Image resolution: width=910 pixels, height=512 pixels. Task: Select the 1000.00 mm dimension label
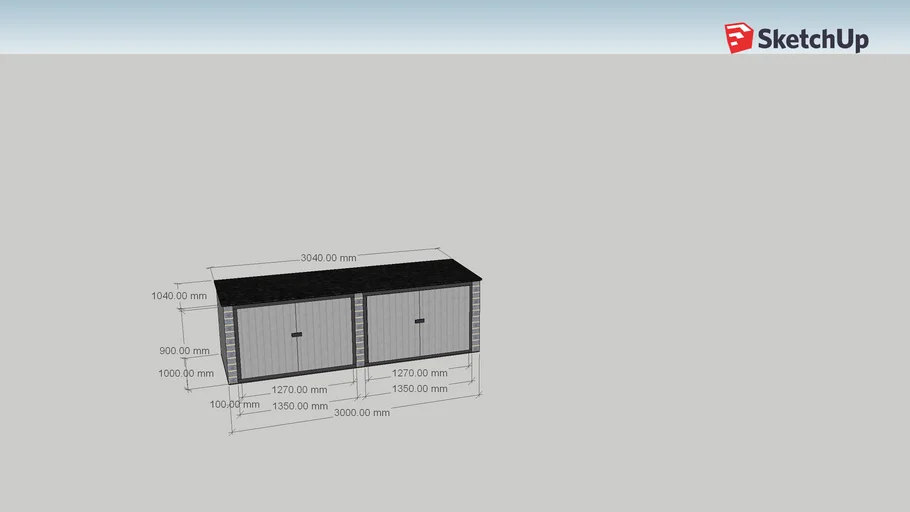coord(186,373)
